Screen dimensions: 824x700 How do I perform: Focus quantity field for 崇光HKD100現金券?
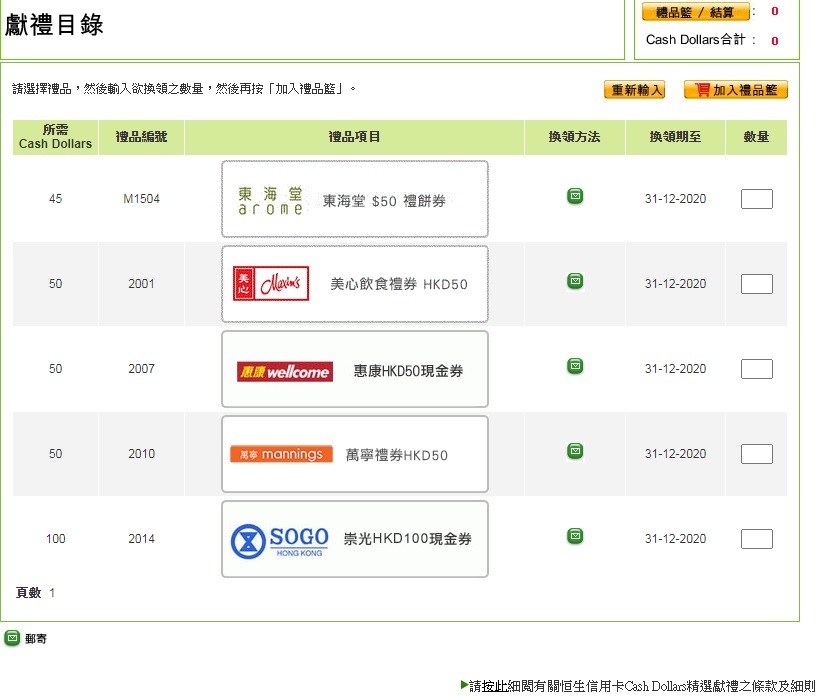(x=756, y=539)
